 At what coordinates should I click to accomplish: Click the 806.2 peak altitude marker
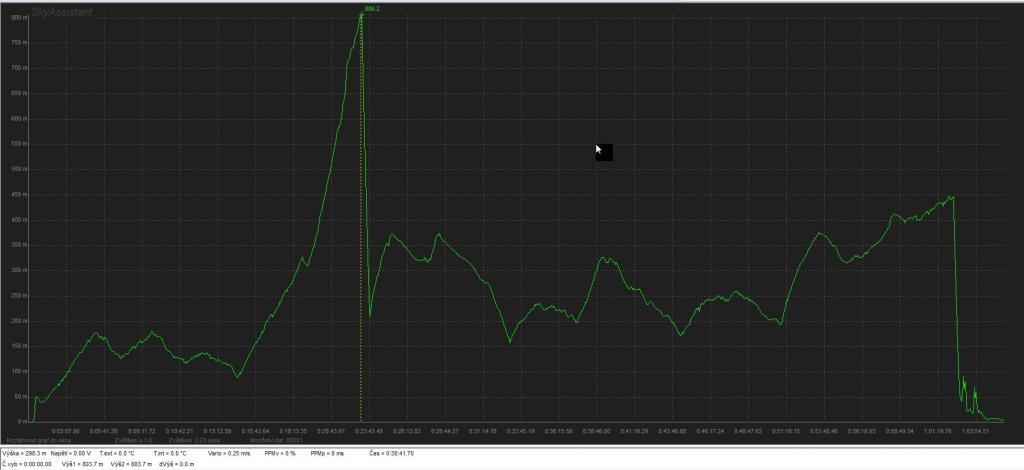click(x=369, y=7)
